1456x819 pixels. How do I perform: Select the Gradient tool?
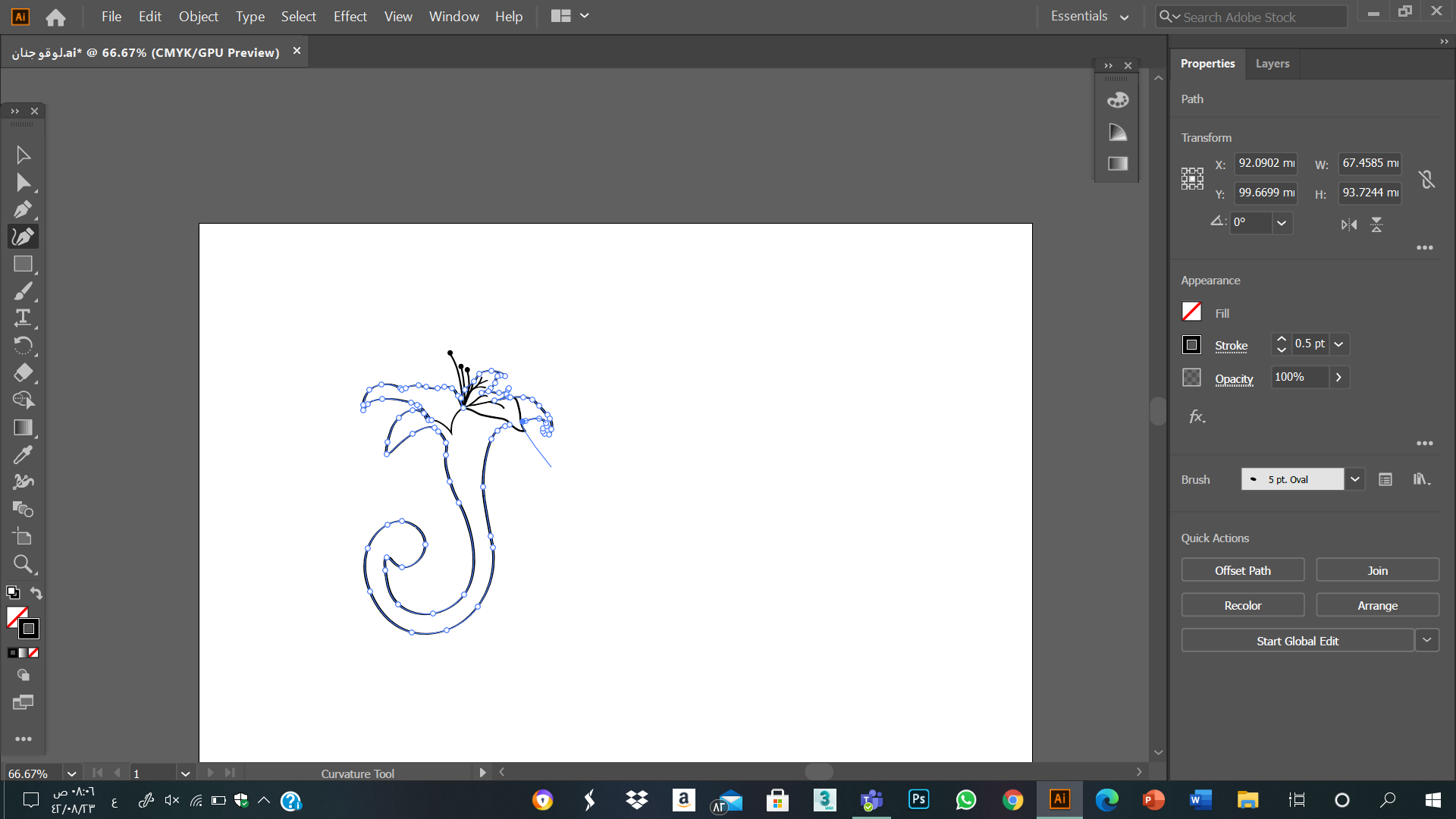(x=23, y=427)
